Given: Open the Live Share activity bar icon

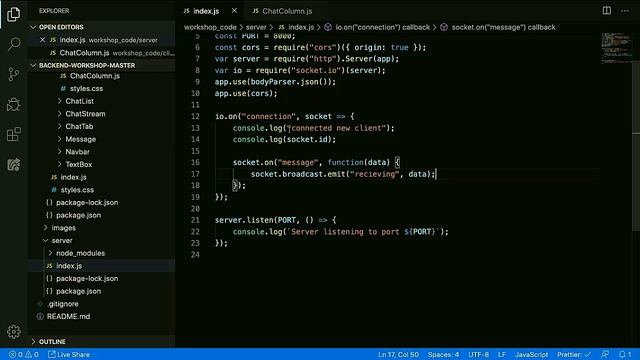Looking at the screenshot, I should (x=13, y=164).
